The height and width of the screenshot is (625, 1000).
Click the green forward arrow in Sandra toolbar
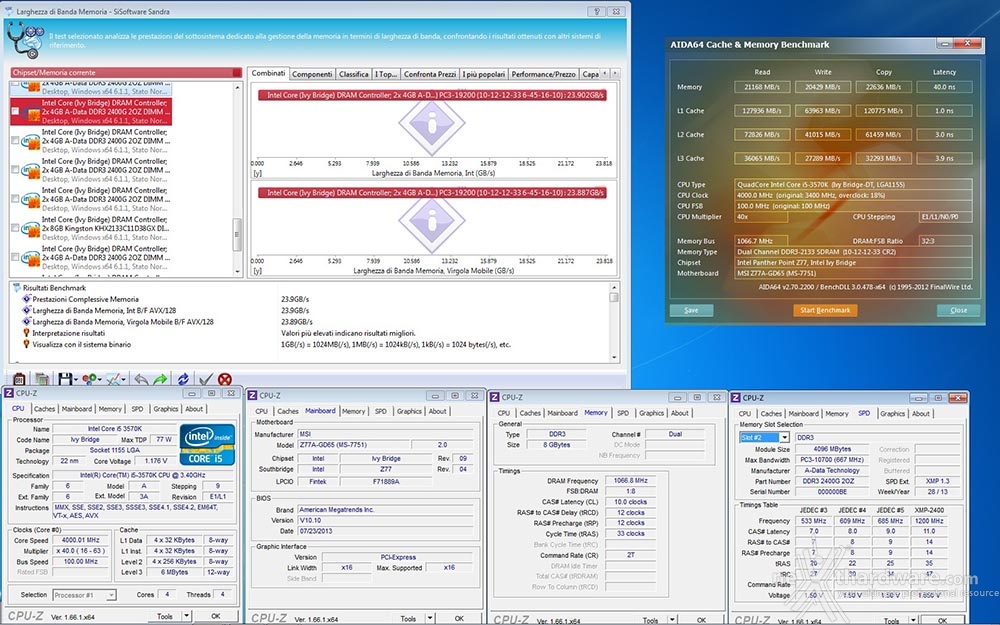point(160,379)
